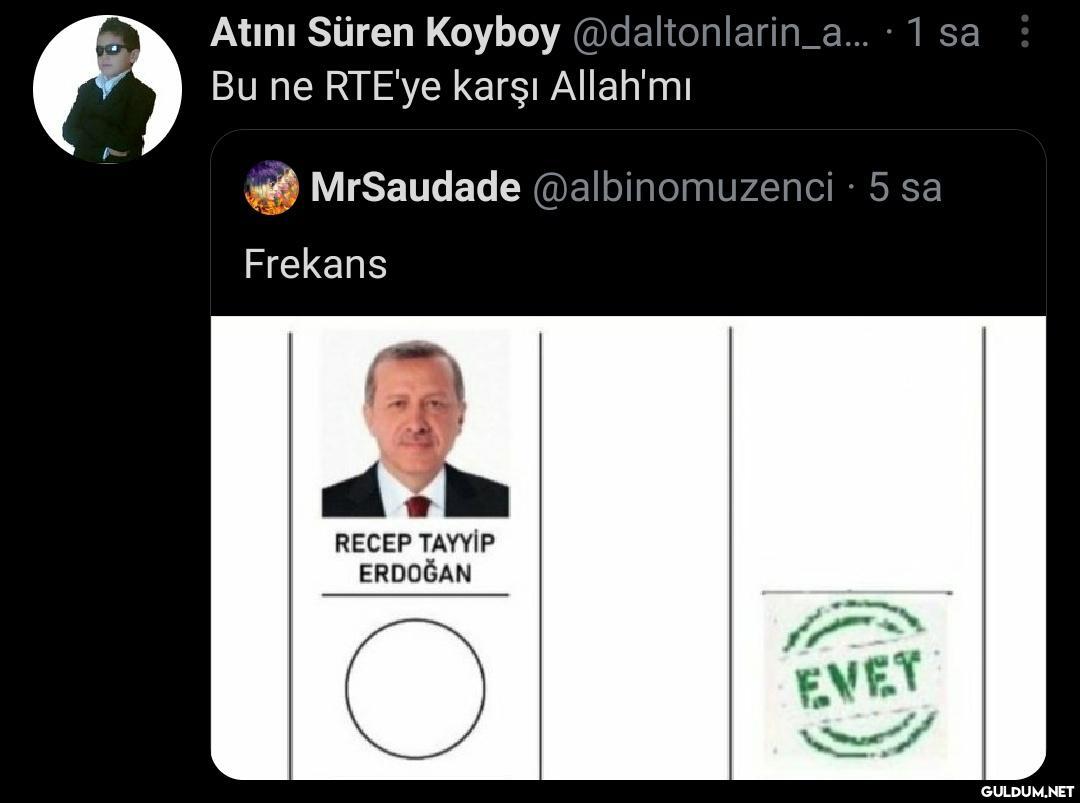Open the 1 sa tweet timestamp

[944, 32]
